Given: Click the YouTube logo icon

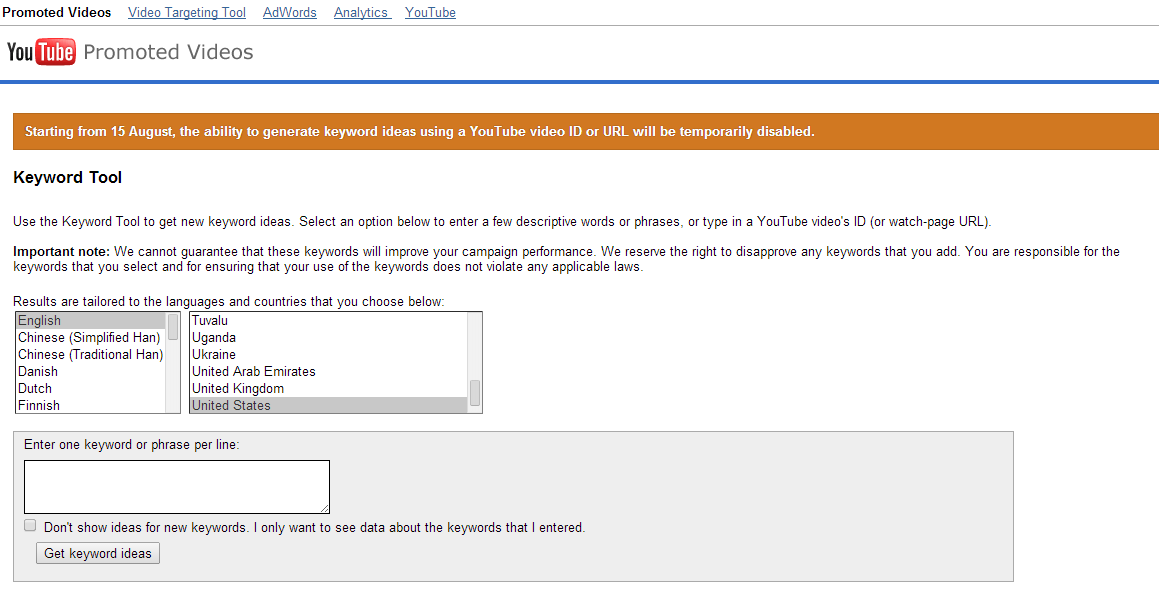Looking at the screenshot, I should click(41, 52).
